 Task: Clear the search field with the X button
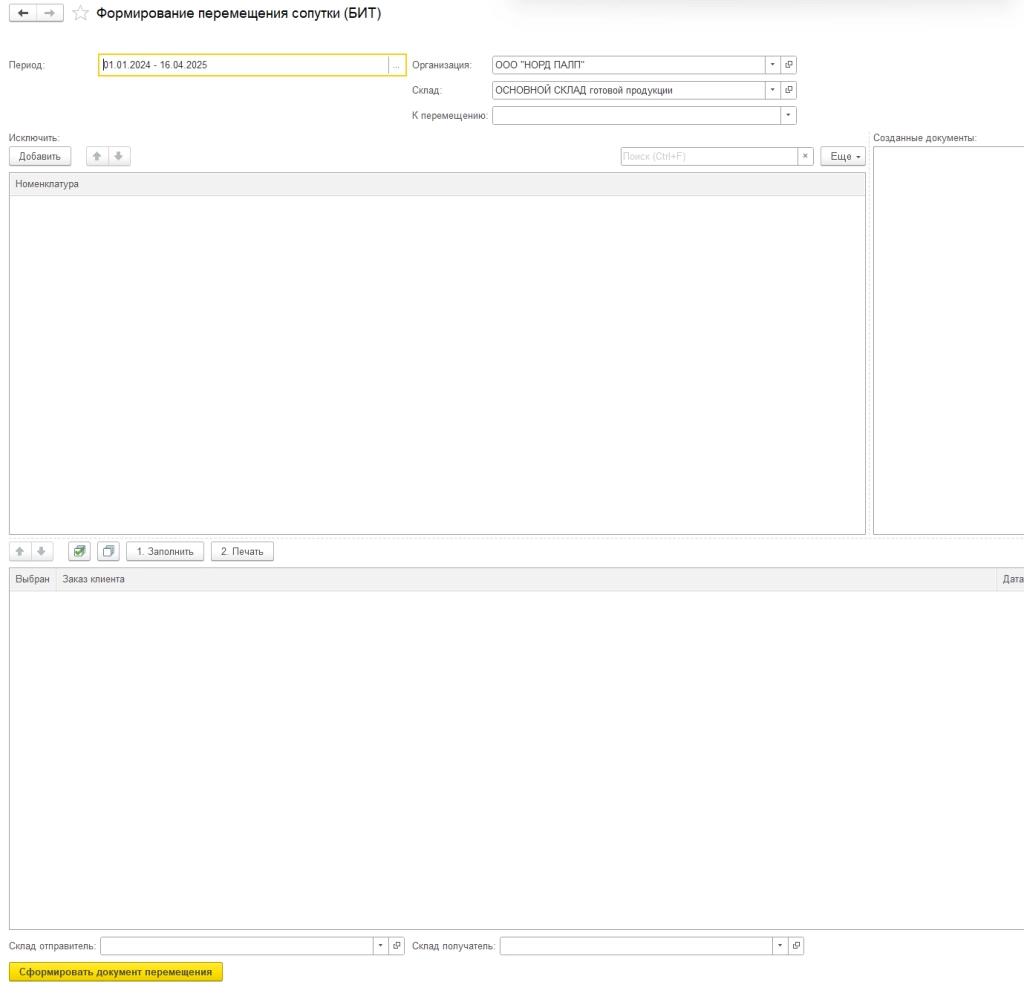[805, 157]
